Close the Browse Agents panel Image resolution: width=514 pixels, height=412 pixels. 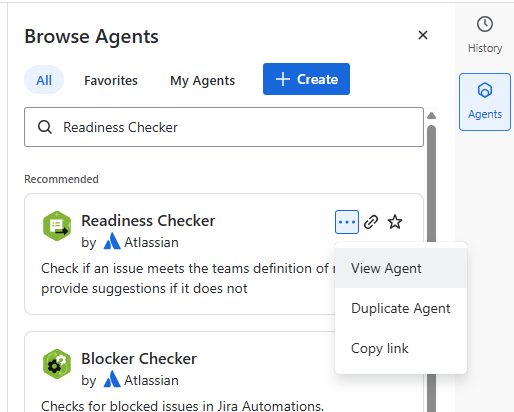tap(423, 35)
